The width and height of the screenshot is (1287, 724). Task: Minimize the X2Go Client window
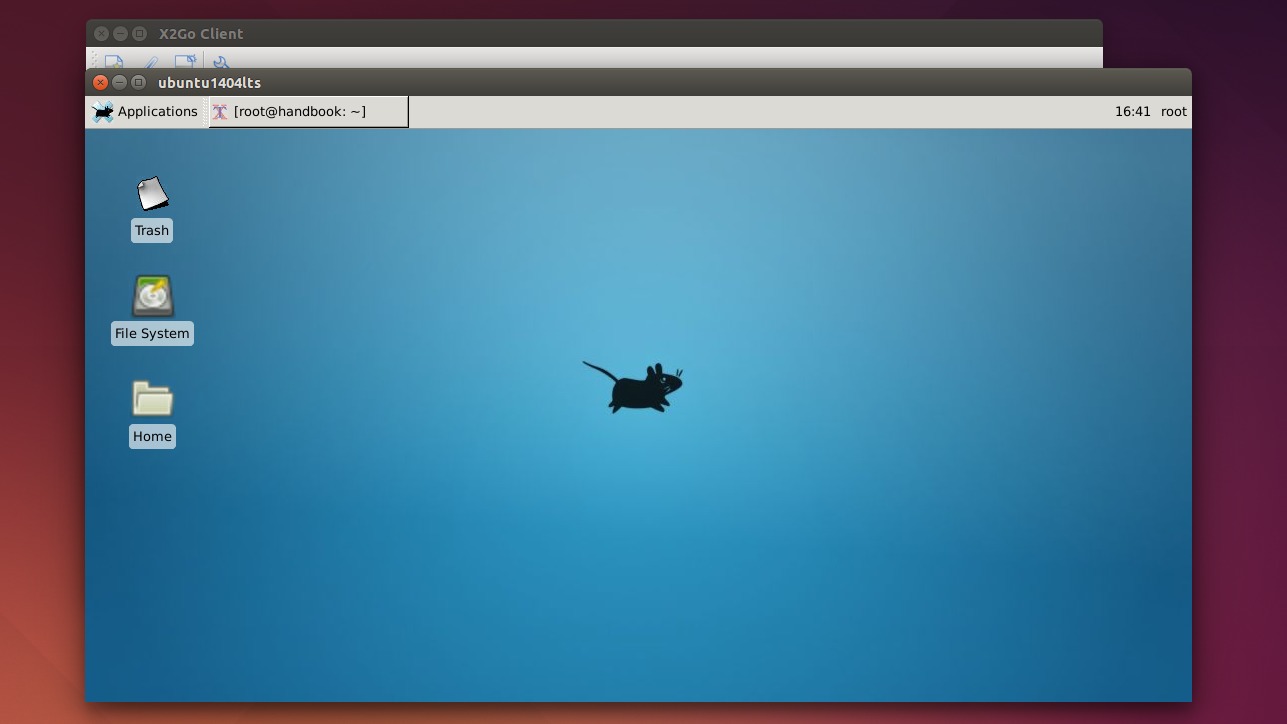coord(120,33)
